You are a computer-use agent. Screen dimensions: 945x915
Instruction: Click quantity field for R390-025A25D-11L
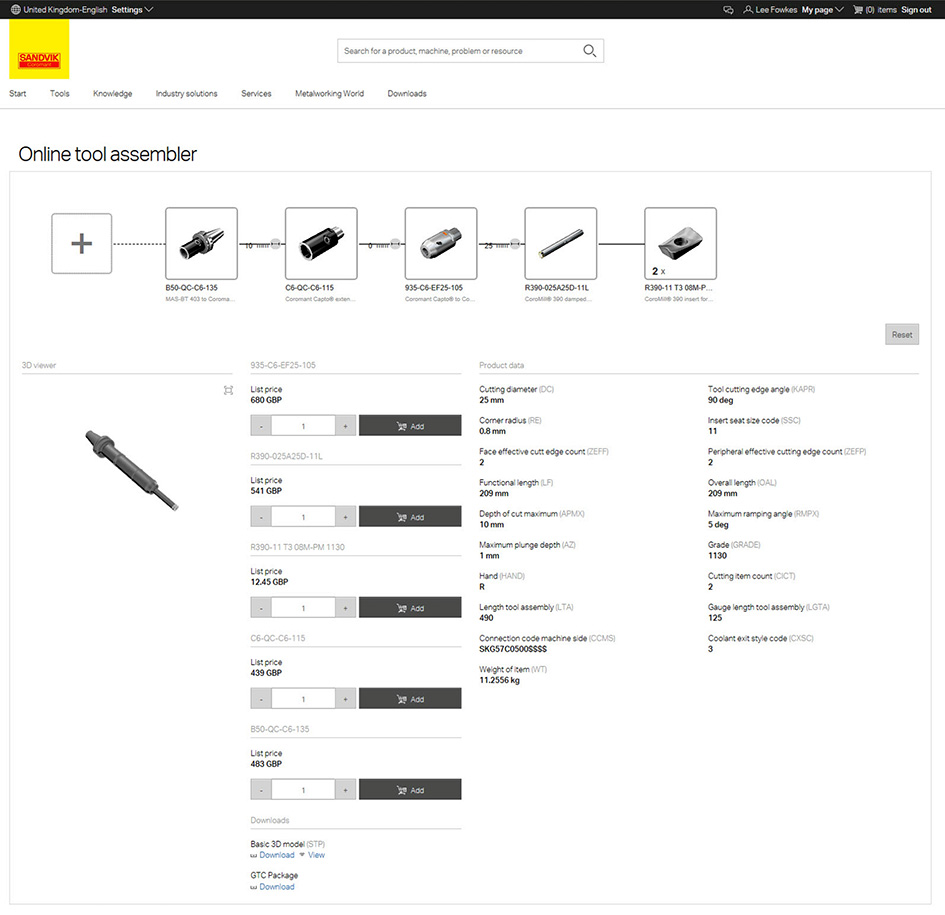pyautogui.click(x=303, y=517)
